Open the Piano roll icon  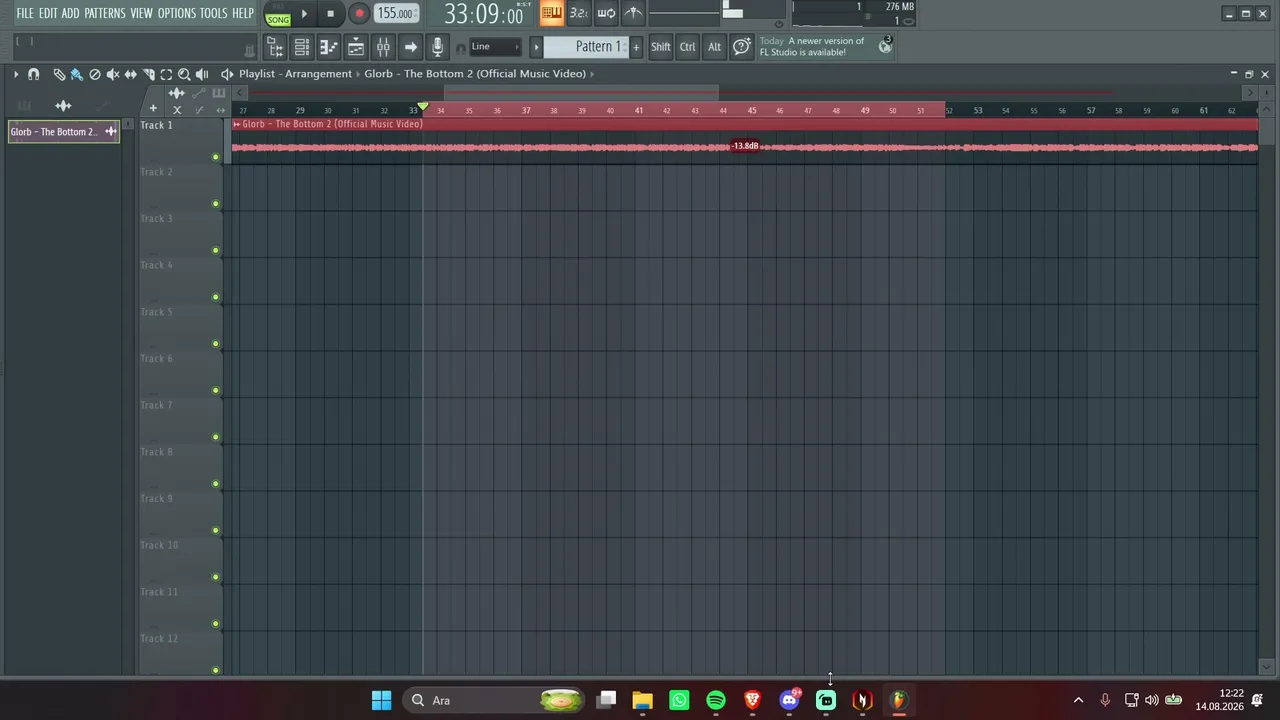(328, 47)
